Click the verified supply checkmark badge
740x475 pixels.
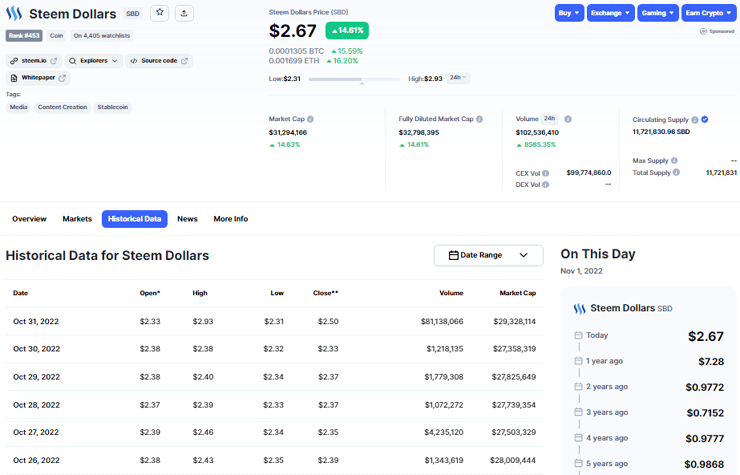point(705,119)
